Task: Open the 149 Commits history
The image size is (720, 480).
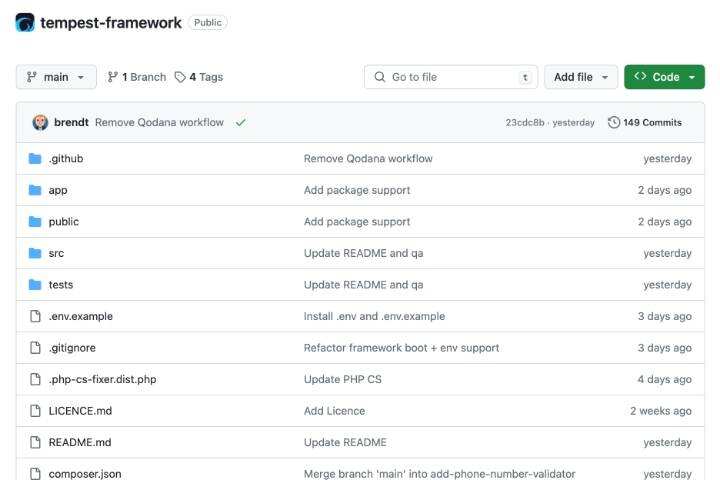Action: point(645,122)
